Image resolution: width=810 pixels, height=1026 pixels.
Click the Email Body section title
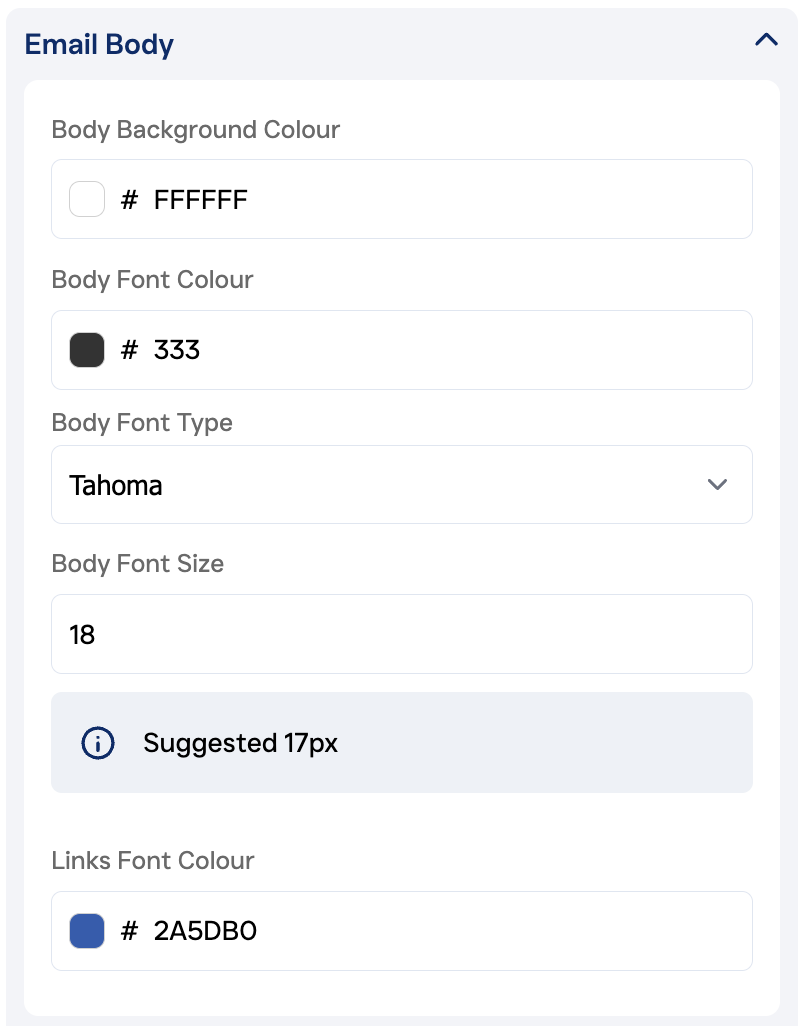click(x=99, y=44)
